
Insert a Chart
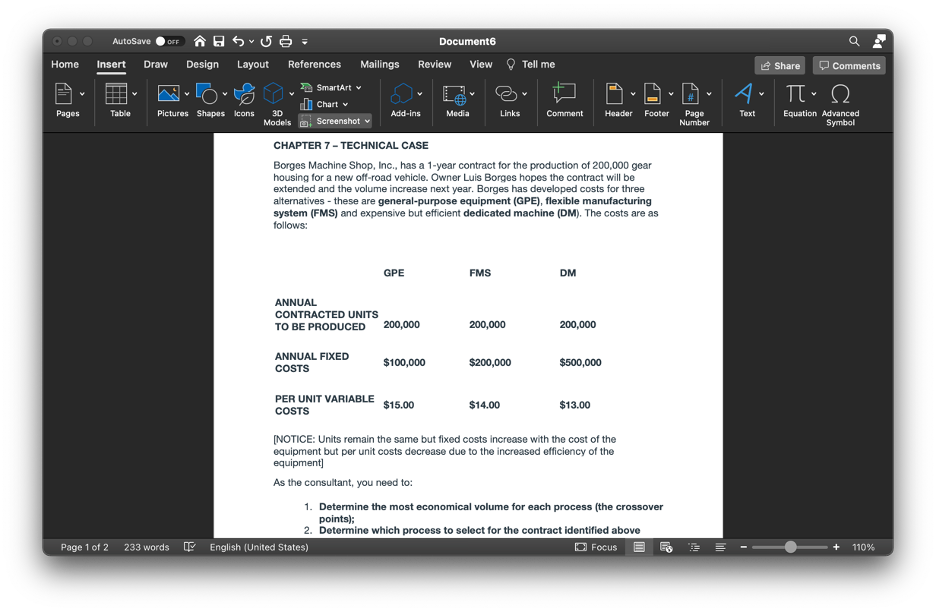(324, 104)
